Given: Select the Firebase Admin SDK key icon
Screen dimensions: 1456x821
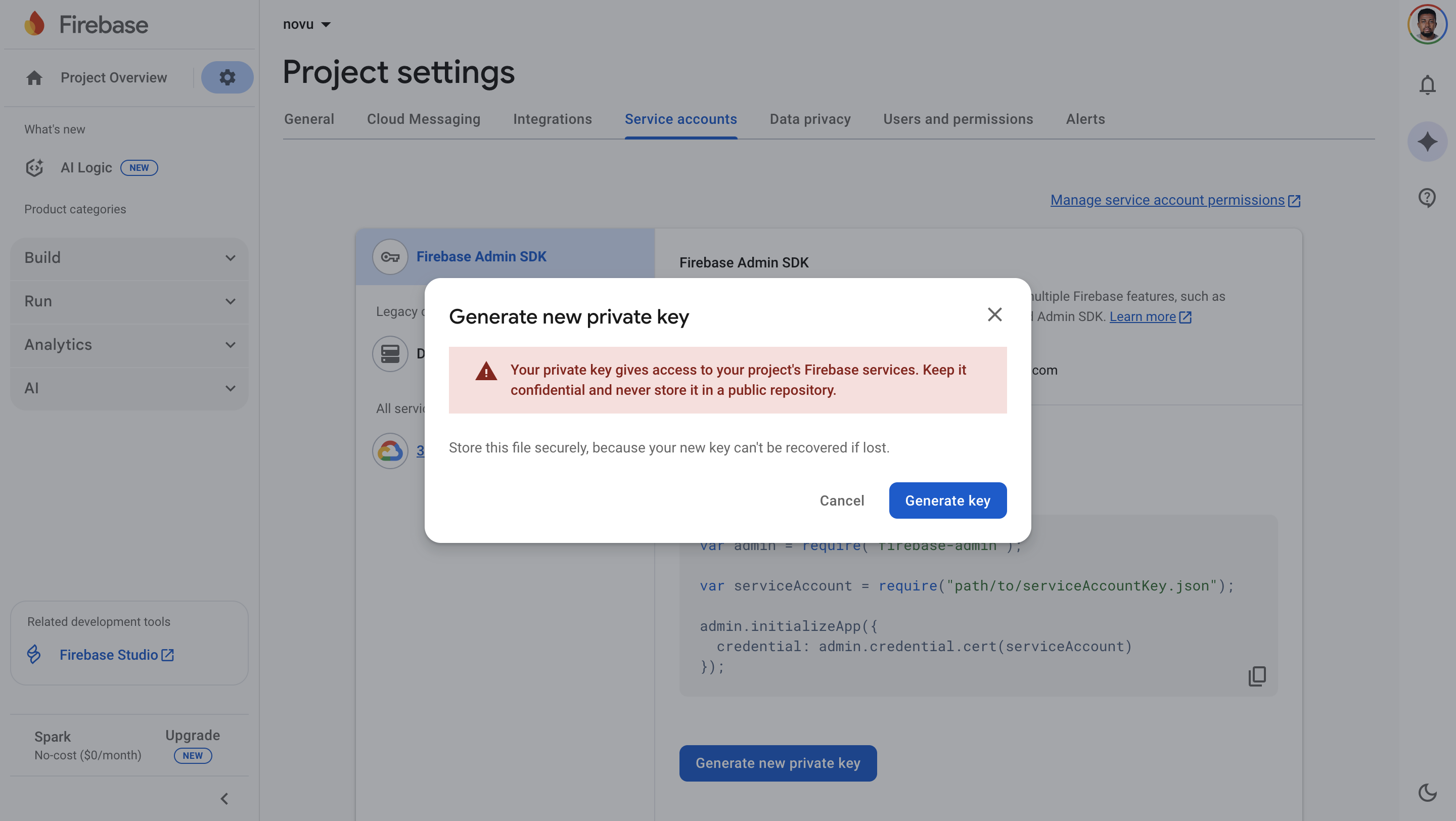Looking at the screenshot, I should tap(389, 256).
